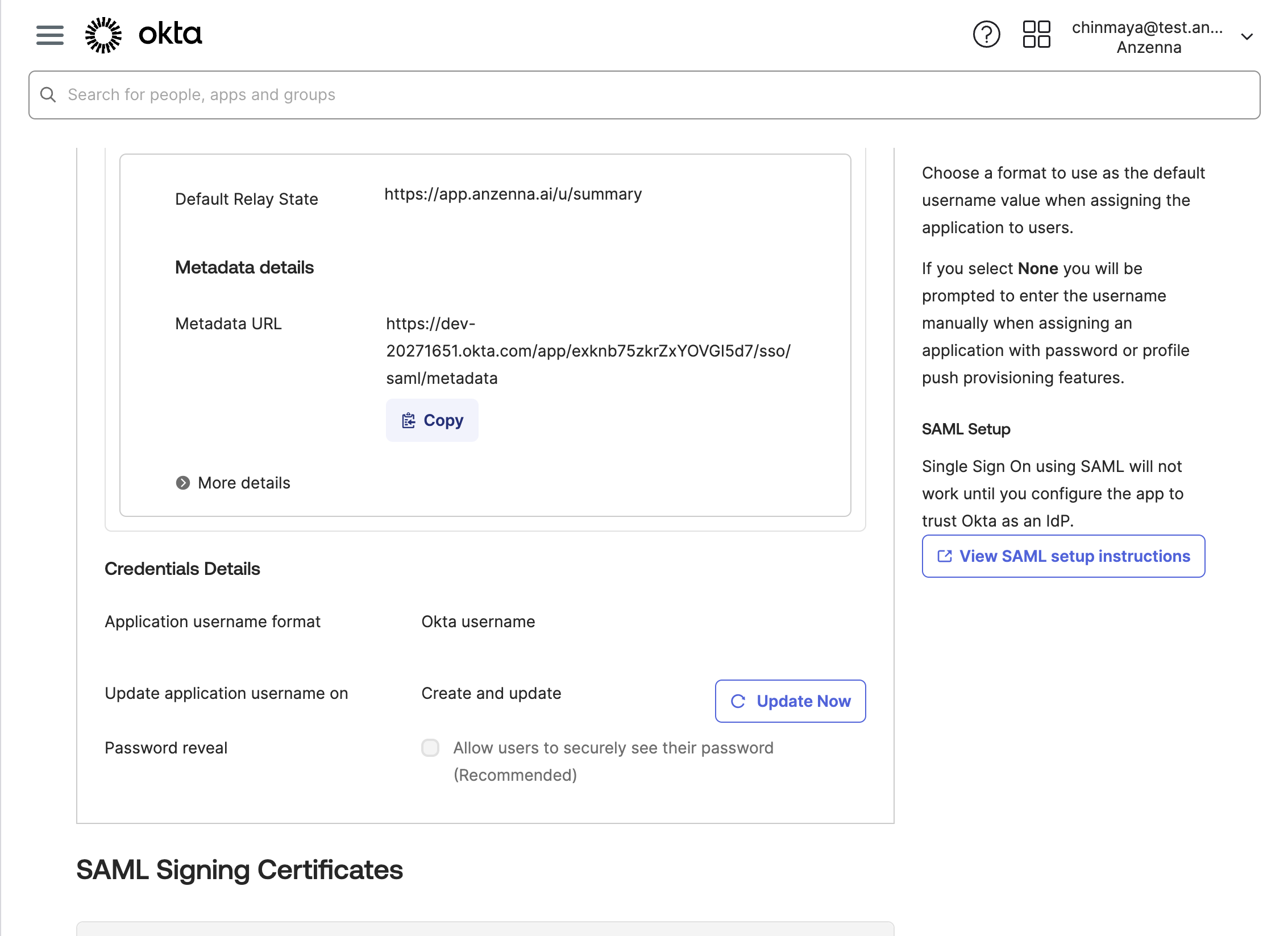Click the external link icon for SAML instructions

[944, 557]
